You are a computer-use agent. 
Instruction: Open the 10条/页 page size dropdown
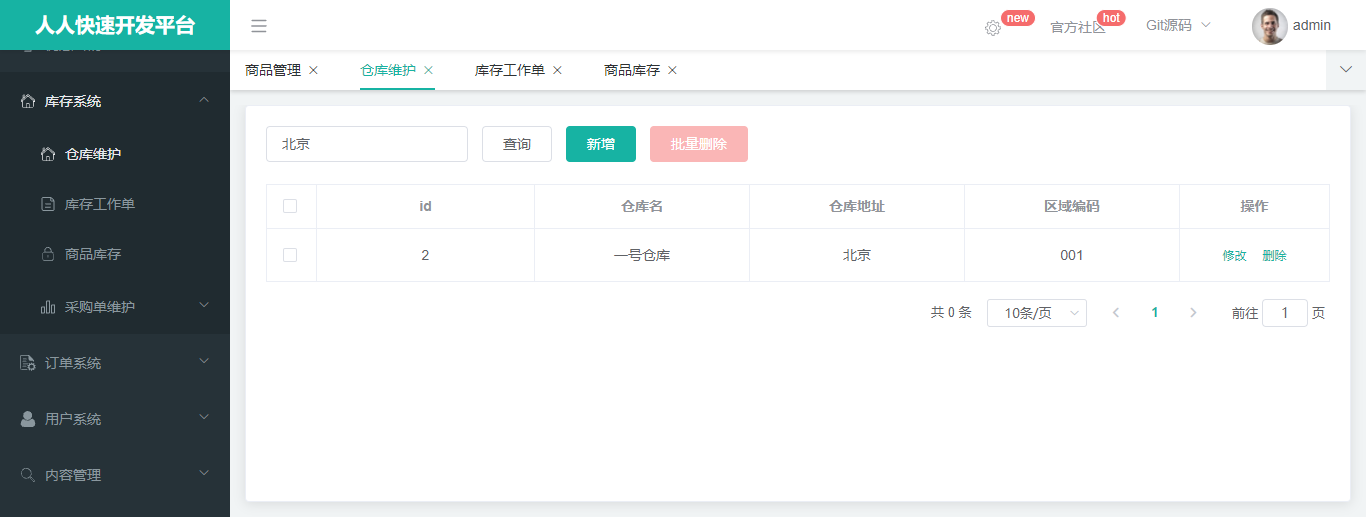[1037, 313]
